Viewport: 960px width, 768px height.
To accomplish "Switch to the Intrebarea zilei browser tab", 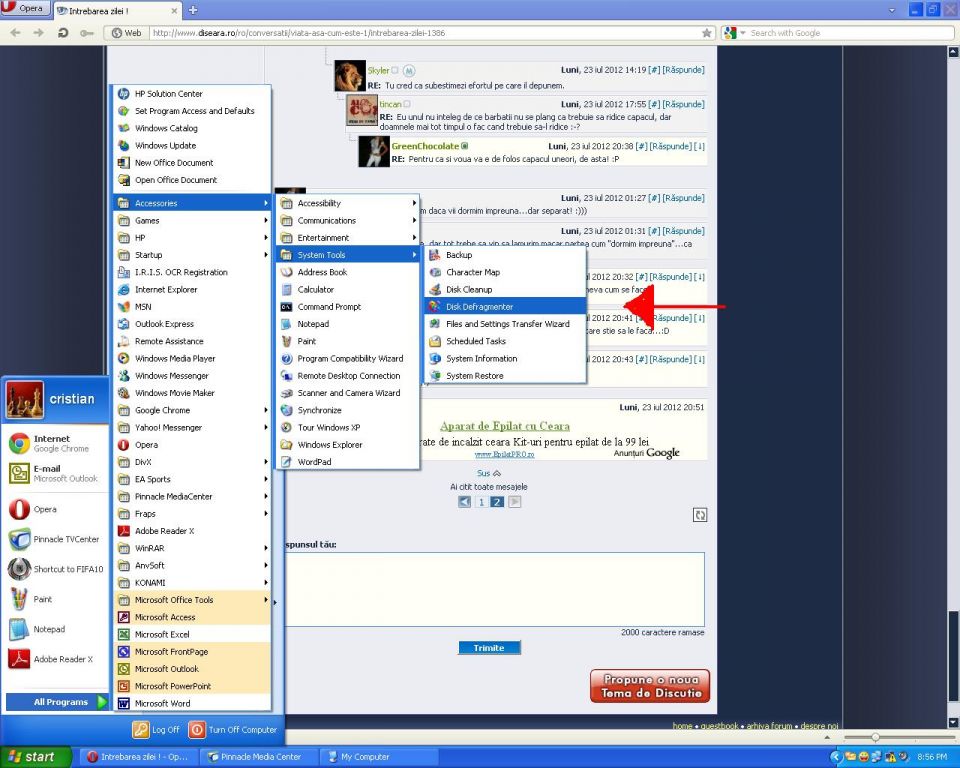I will (116, 10).
